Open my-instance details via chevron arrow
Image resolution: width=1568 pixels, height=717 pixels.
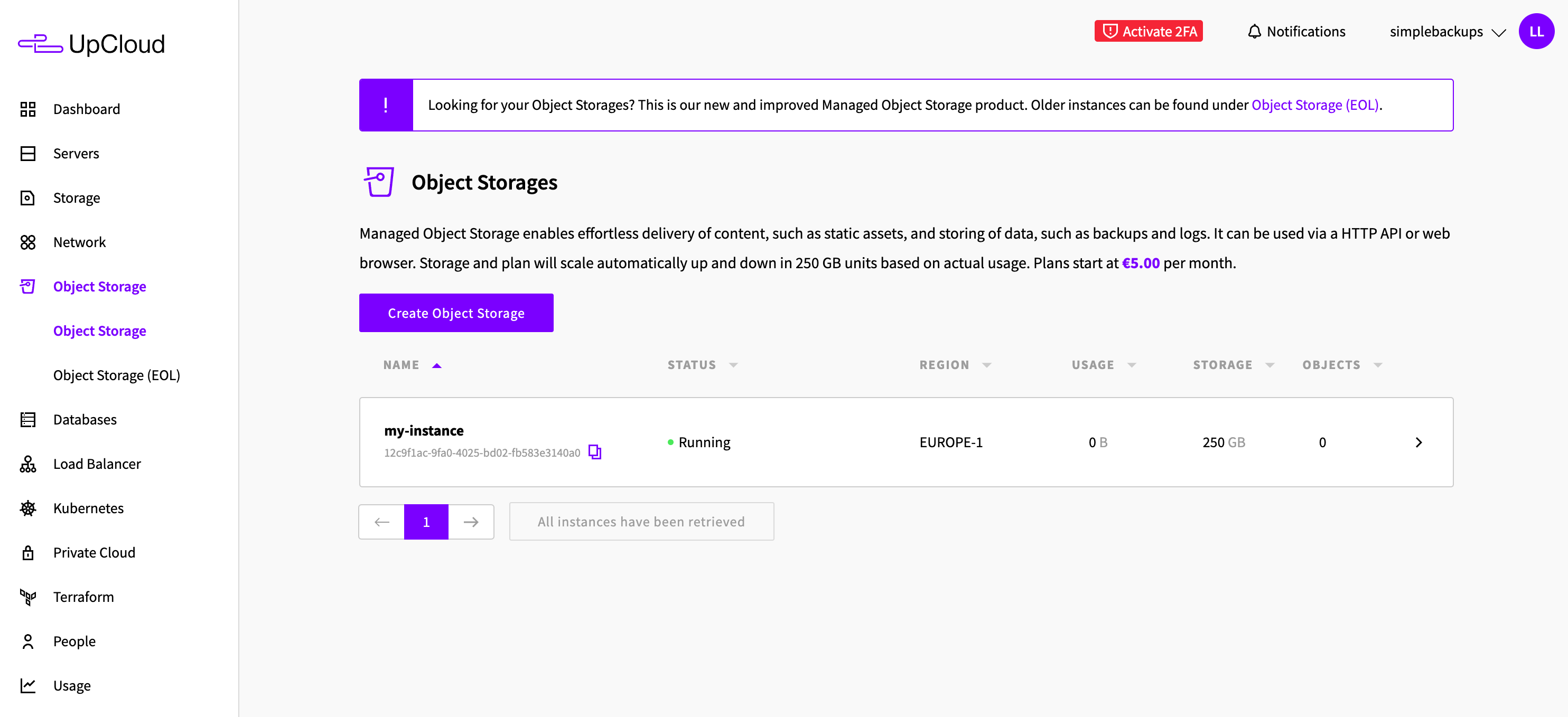[x=1418, y=442]
